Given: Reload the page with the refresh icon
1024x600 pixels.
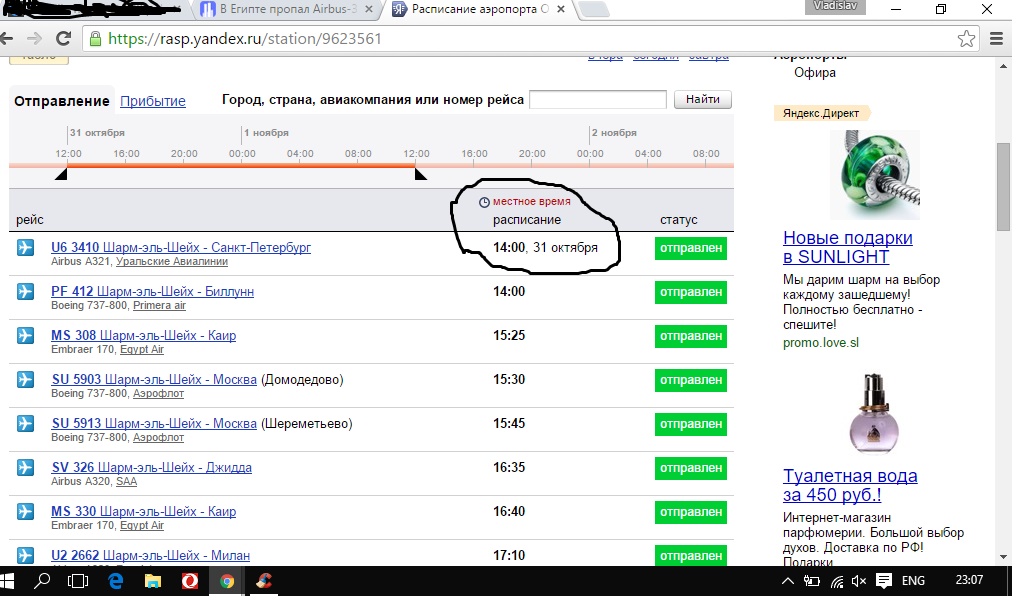Looking at the screenshot, I should point(63,39).
